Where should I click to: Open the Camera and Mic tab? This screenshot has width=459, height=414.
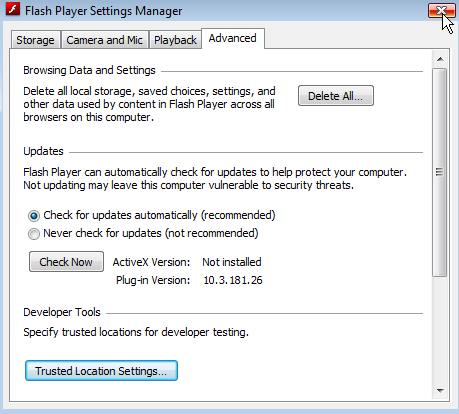(x=104, y=40)
